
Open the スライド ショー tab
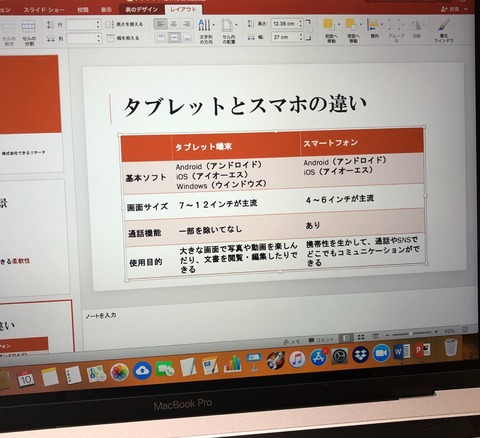(x=44, y=10)
